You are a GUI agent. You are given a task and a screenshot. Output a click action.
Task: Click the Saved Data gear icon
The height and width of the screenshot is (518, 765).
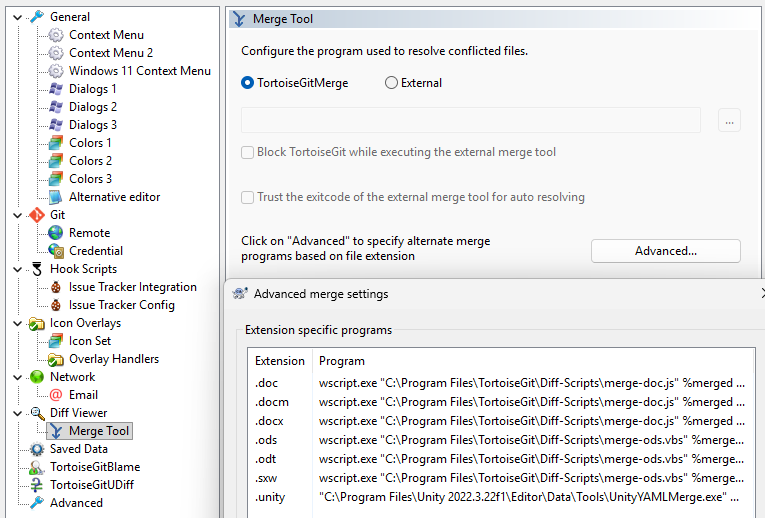[37, 449]
